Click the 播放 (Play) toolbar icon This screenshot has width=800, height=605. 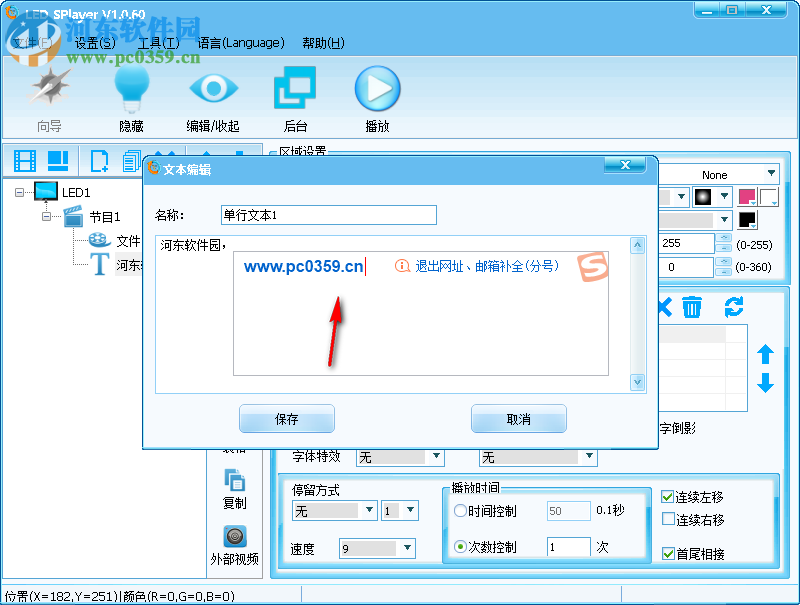tap(377, 88)
